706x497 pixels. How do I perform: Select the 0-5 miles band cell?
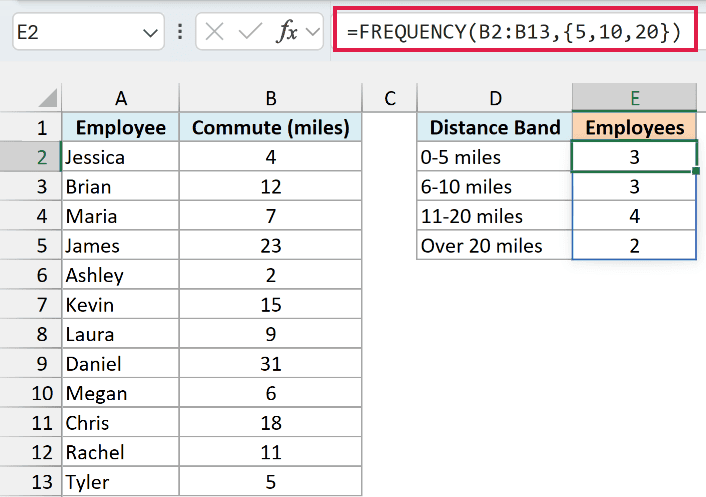pos(495,157)
